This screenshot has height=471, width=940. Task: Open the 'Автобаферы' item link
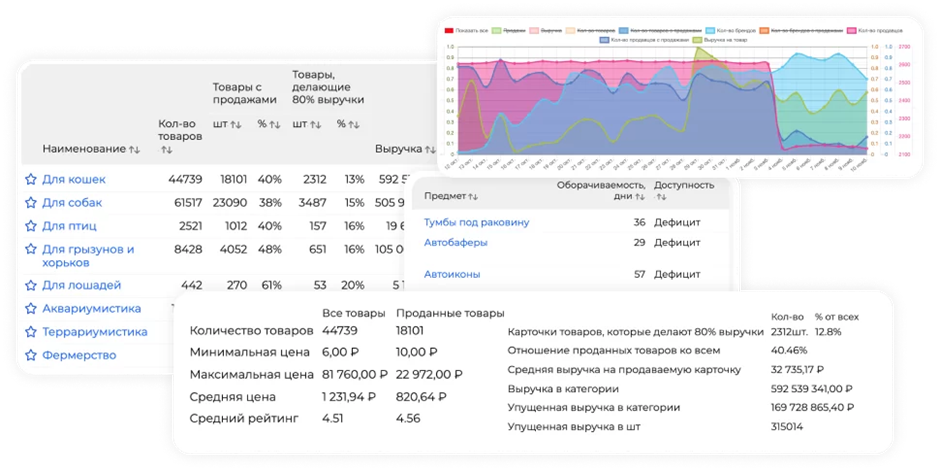456,243
